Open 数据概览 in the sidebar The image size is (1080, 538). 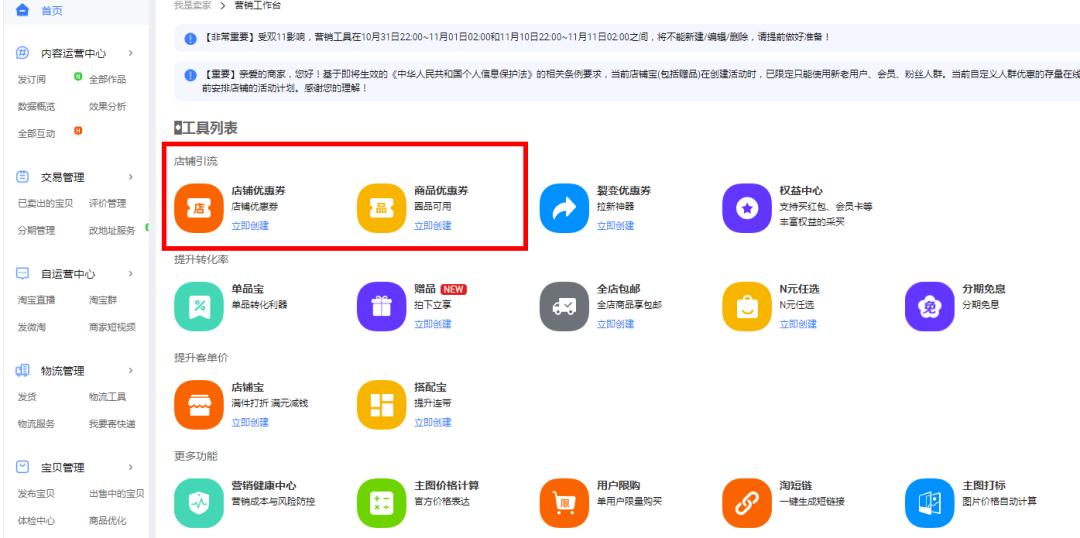(x=36, y=107)
